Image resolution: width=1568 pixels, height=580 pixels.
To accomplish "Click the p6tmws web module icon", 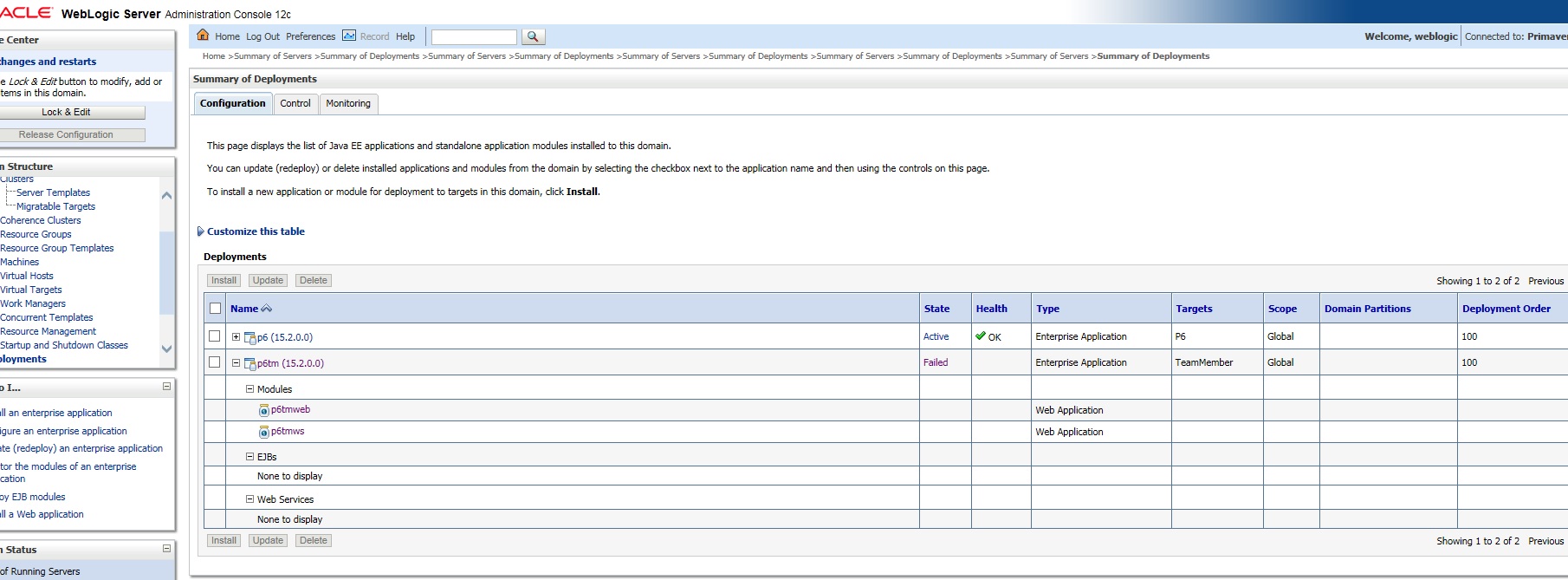I will pos(264,432).
